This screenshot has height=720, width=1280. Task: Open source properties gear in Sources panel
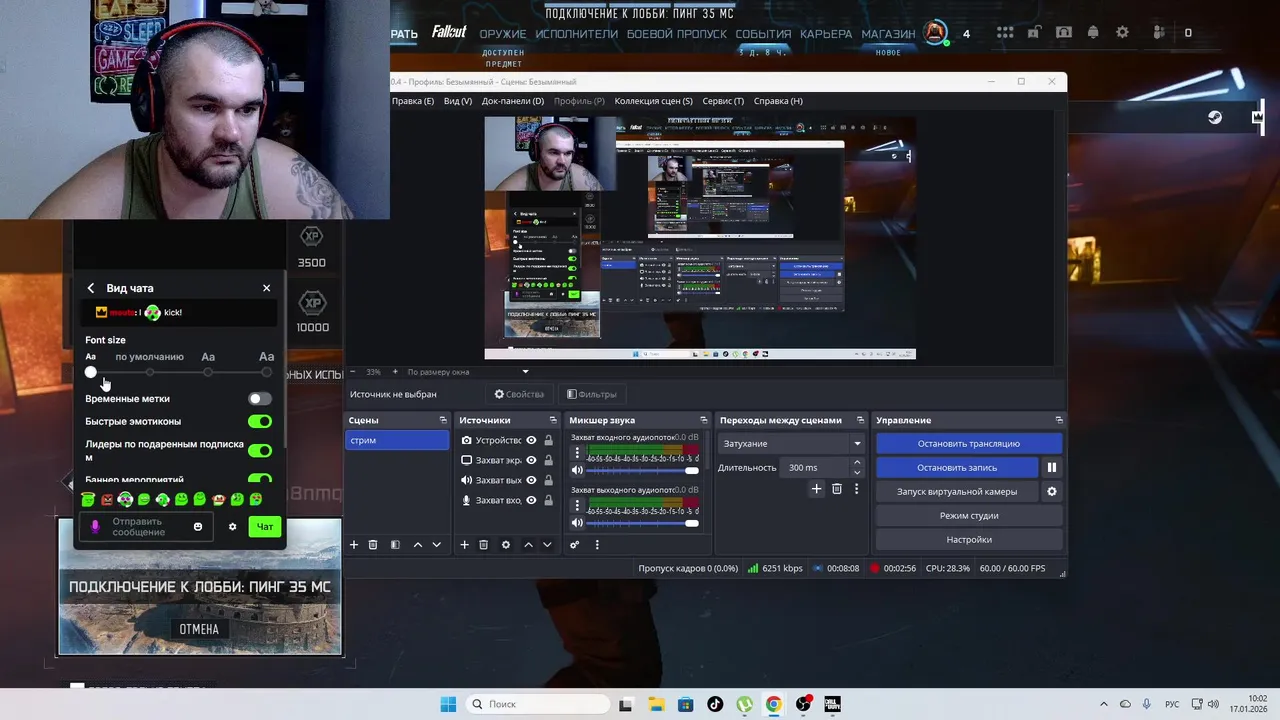click(506, 545)
